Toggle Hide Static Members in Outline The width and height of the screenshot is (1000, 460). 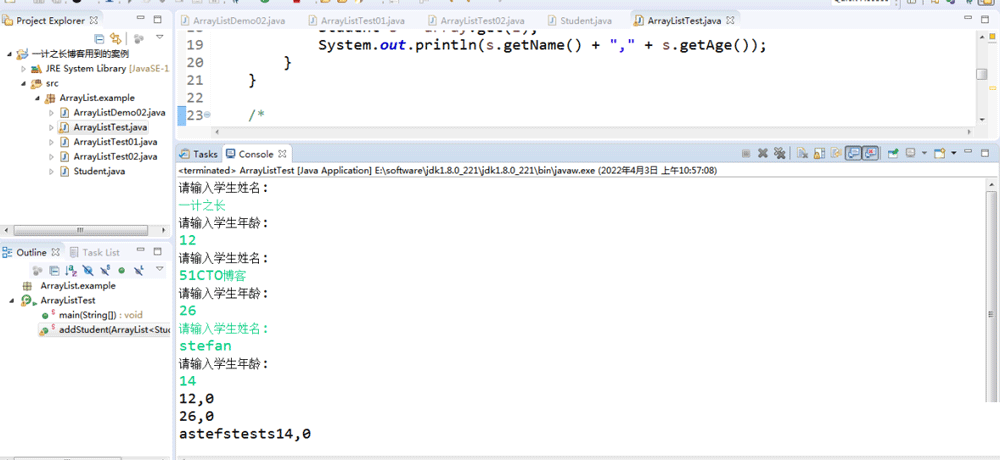pyautogui.click(x=104, y=271)
